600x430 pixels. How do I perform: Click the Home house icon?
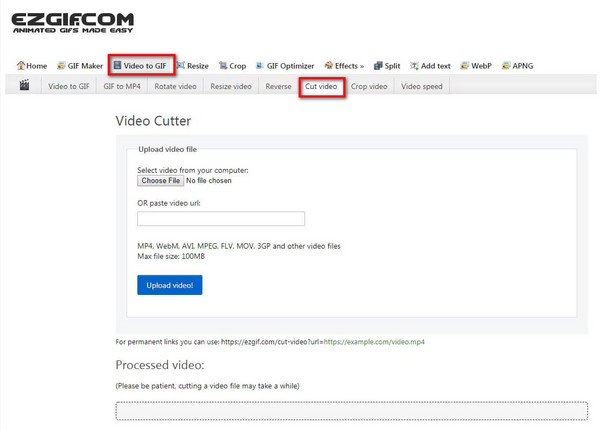[21, 65]
